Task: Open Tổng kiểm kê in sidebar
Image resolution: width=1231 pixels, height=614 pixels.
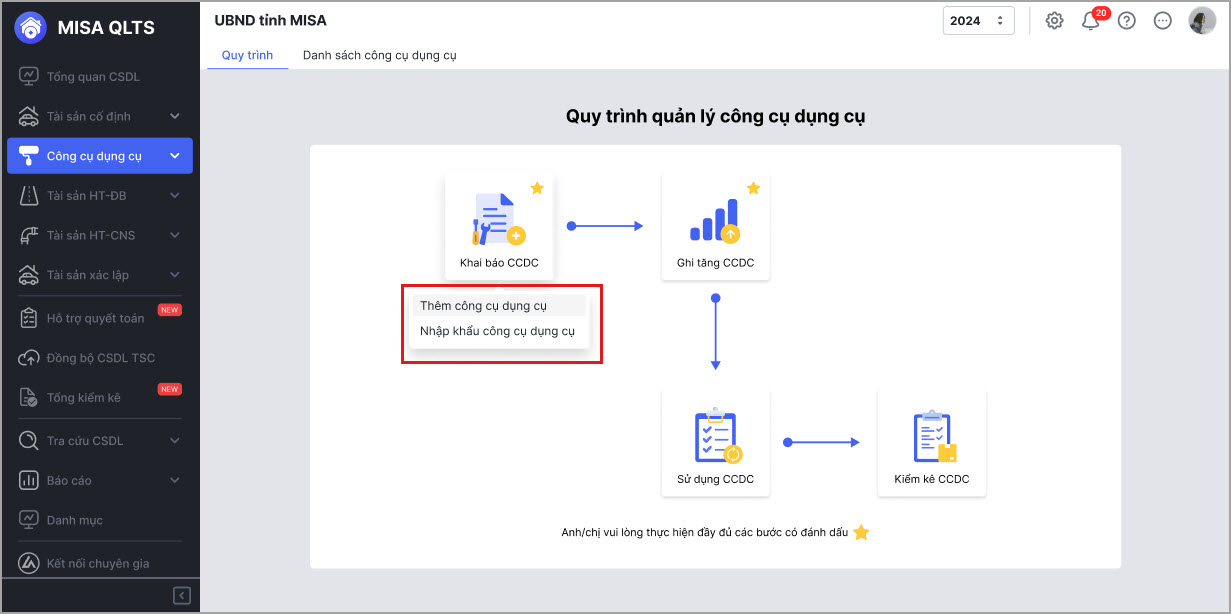Action: (x=84, y=398)
